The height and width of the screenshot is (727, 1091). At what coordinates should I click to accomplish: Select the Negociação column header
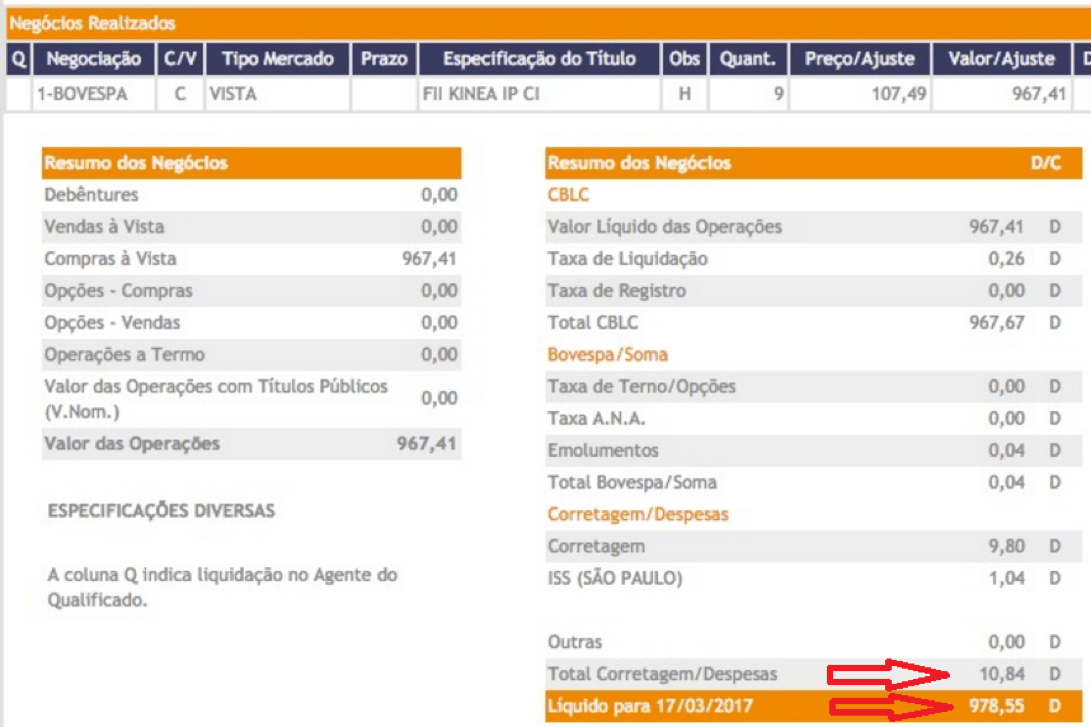pos(94,59)
